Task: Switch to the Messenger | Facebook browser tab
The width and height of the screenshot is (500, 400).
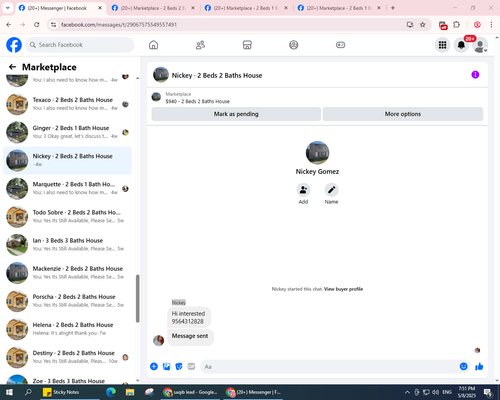Action: pyautogui.click(x=61, y=8)
